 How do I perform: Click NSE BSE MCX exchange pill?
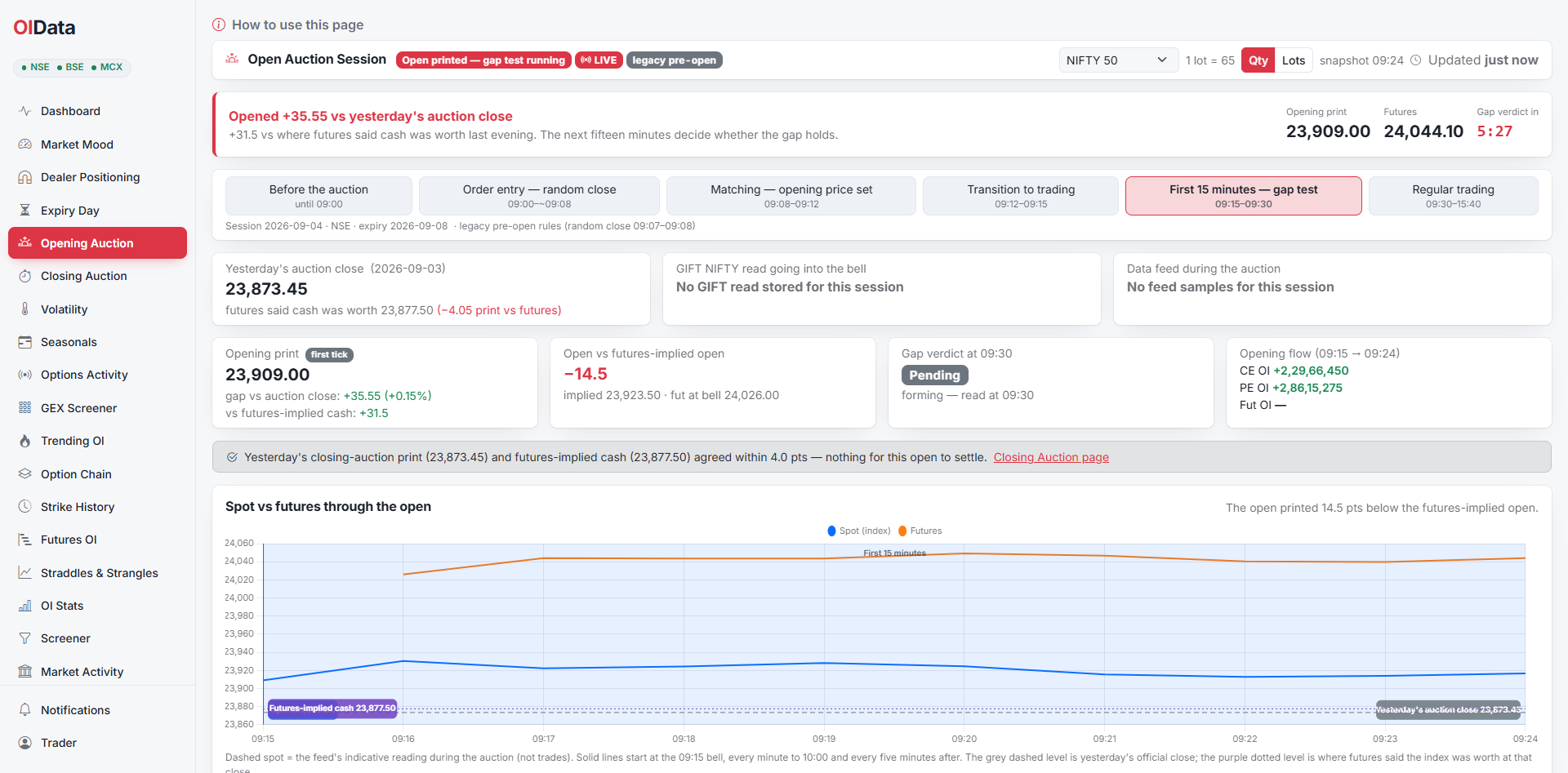[72, 67]
